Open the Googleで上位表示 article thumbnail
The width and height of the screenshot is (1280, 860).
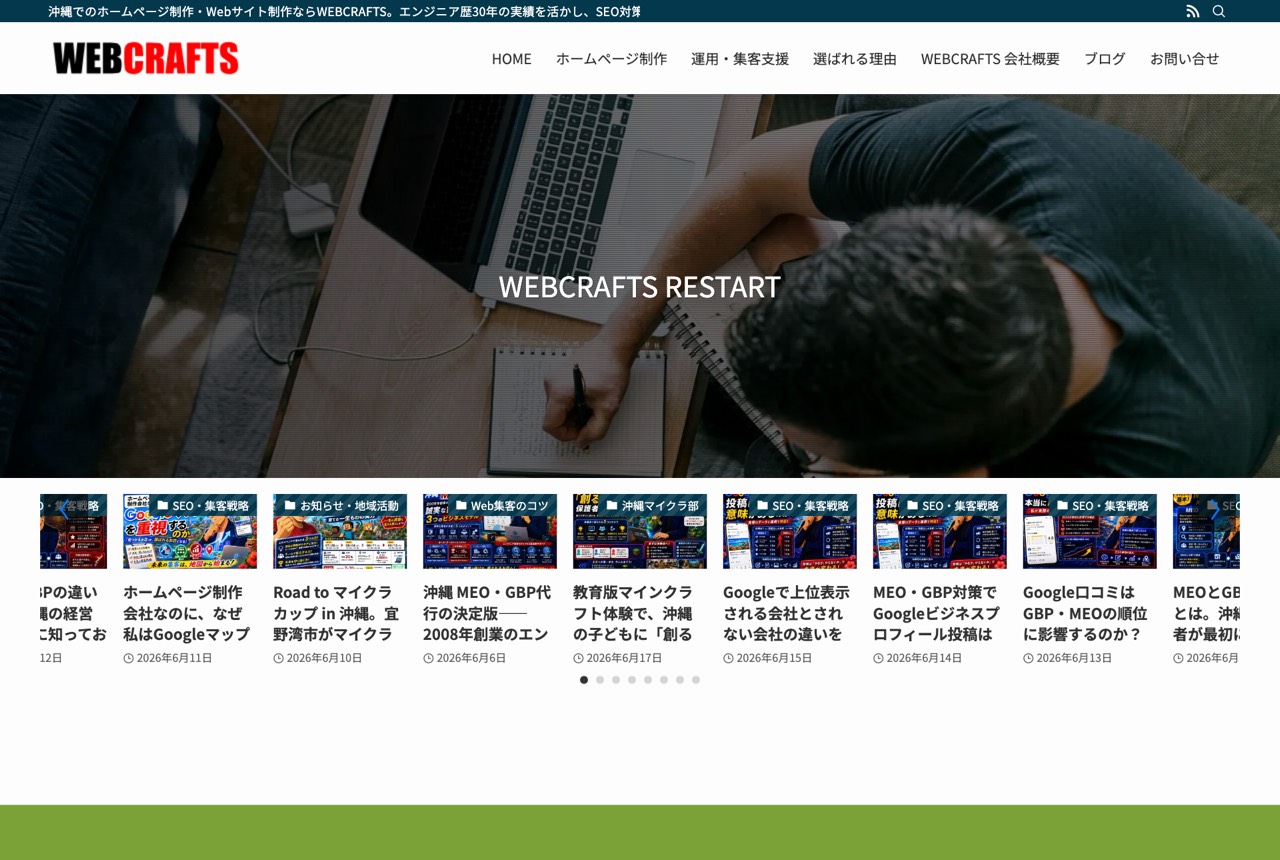[790, 531]
